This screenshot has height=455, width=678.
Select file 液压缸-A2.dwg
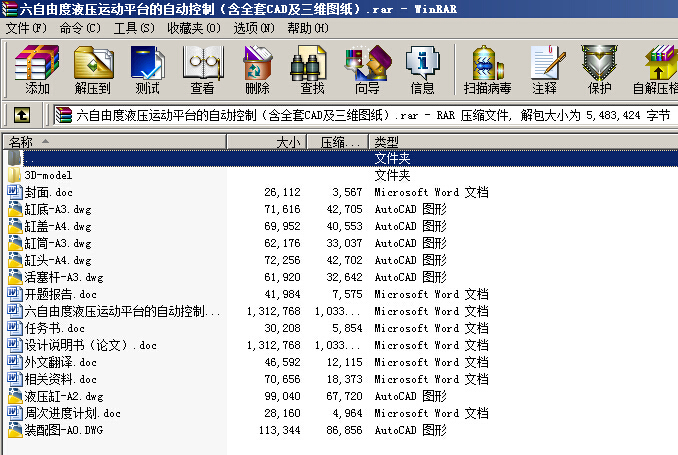(x=64, y=396)
